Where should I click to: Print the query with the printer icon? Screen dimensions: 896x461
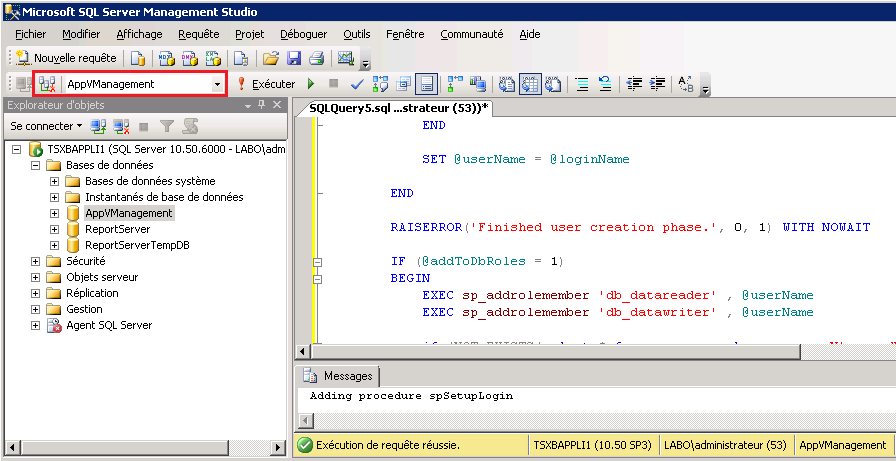coord(317,58)
